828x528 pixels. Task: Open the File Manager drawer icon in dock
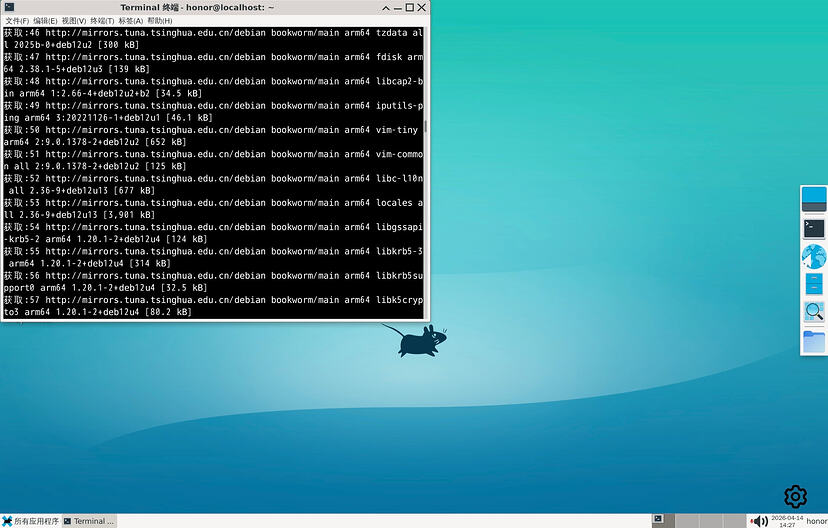click(x=814, y=284)
